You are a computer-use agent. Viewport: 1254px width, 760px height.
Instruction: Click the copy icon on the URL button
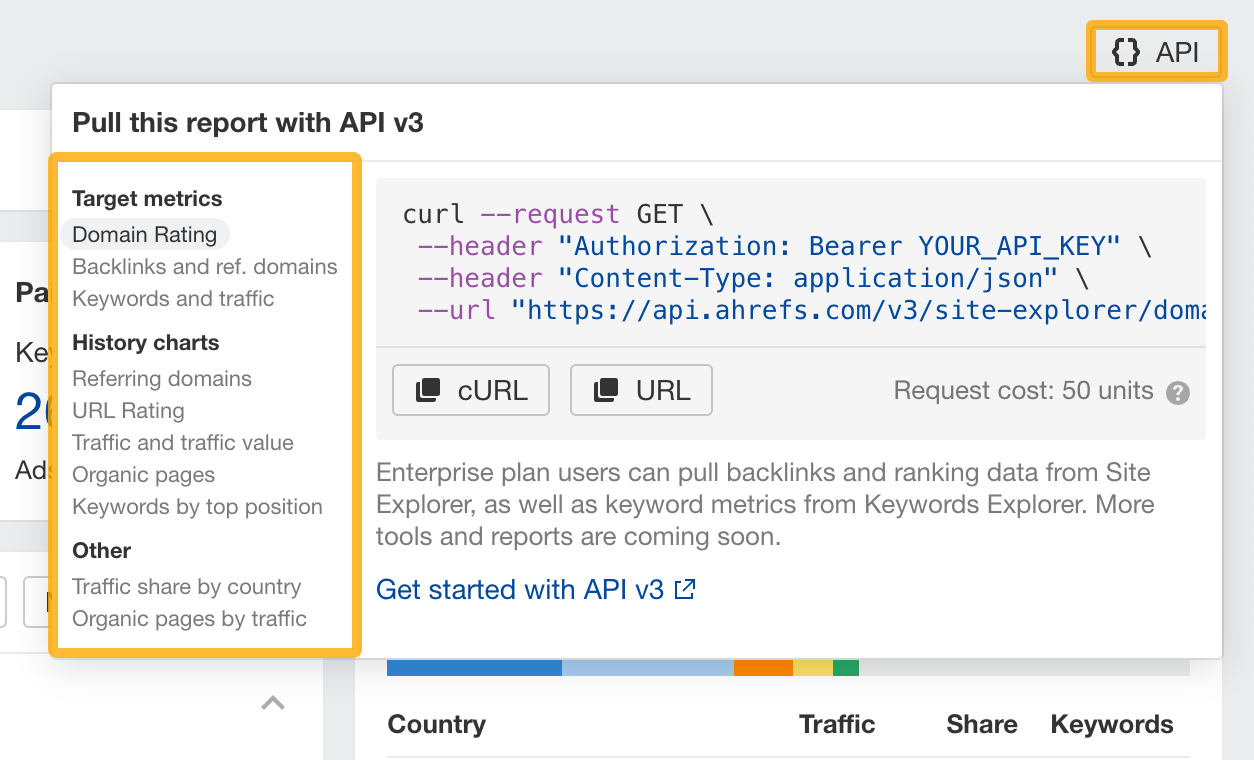pos(607,390)
